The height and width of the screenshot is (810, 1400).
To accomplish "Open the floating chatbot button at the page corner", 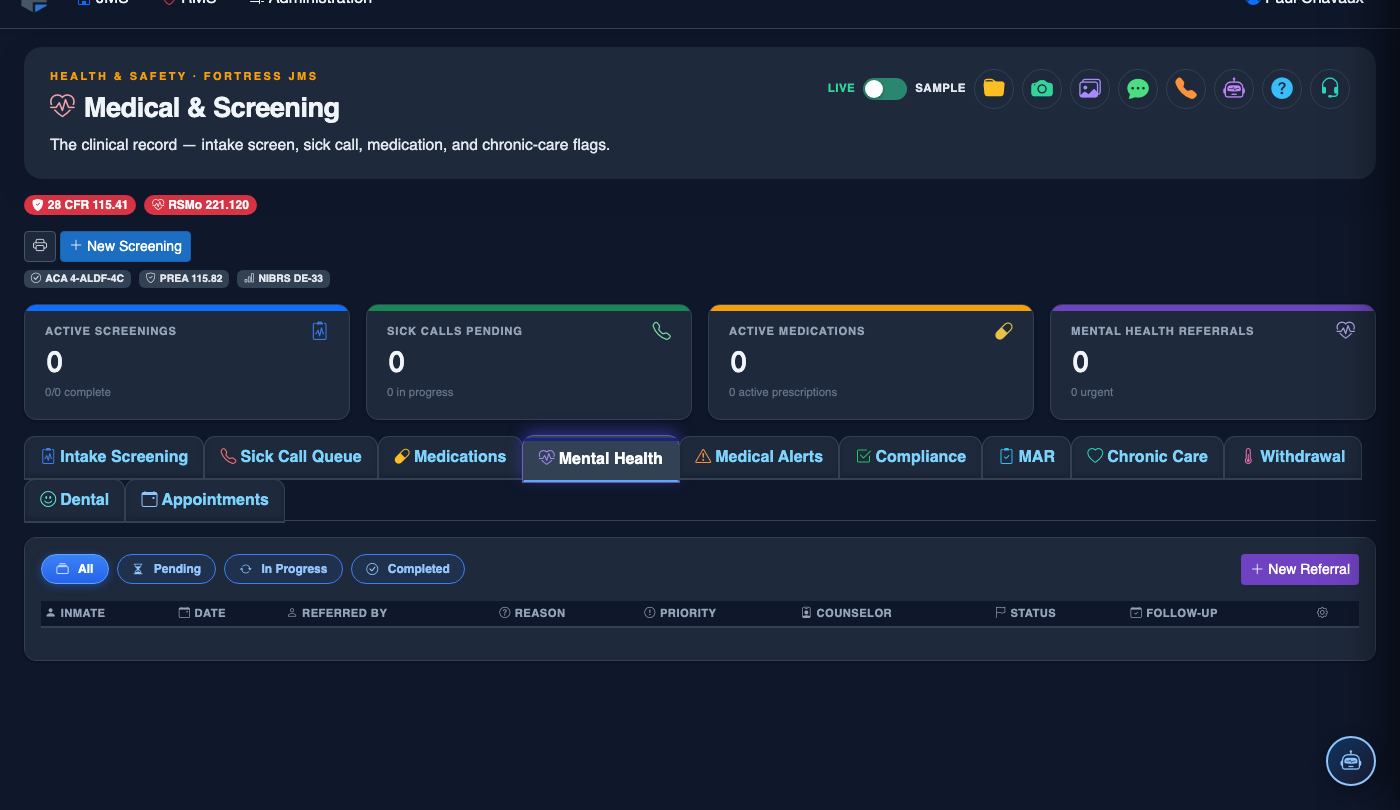I will pyautogui.click(x=1351, y=761).
